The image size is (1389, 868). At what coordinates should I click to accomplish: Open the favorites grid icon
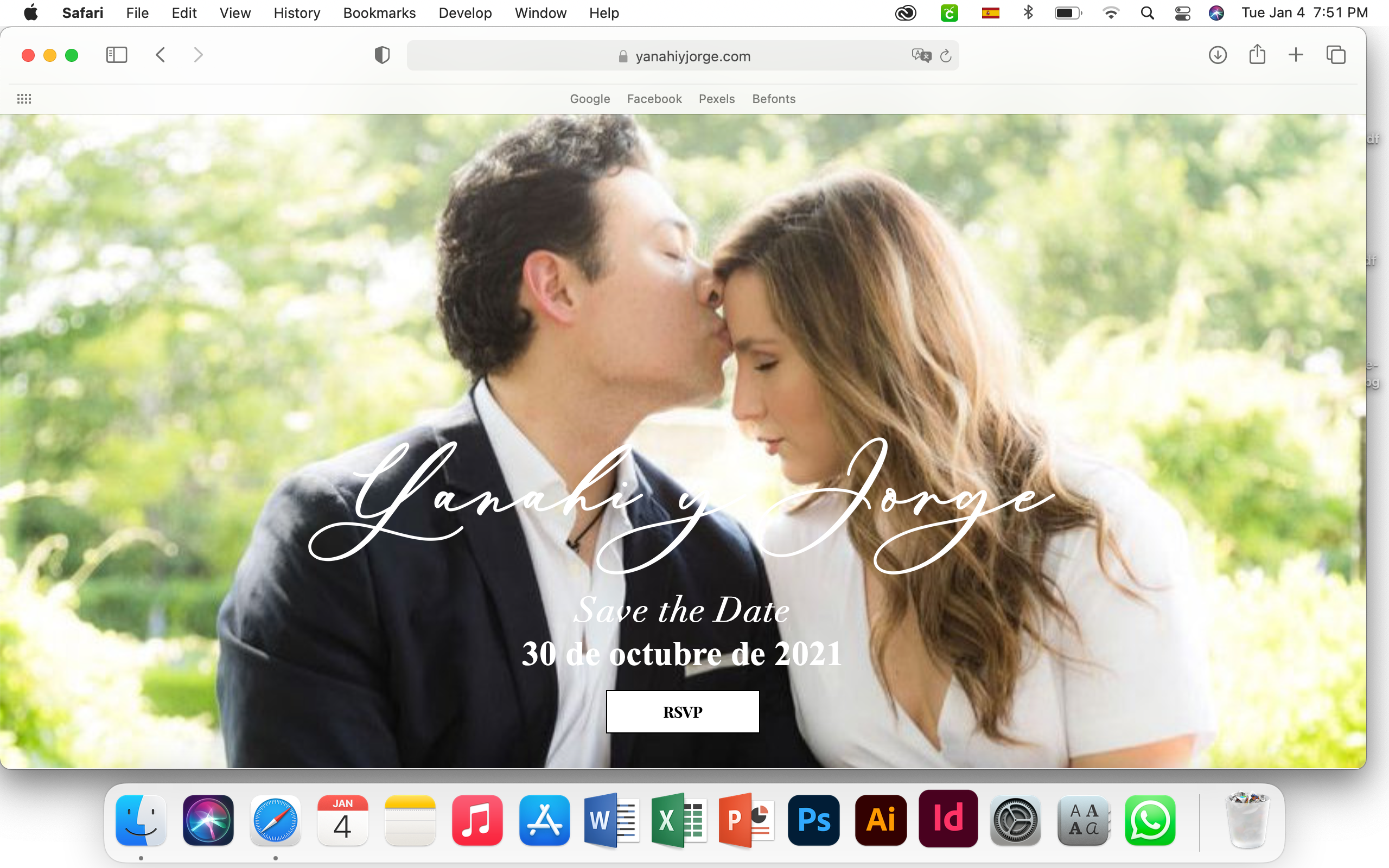(24, 99)
